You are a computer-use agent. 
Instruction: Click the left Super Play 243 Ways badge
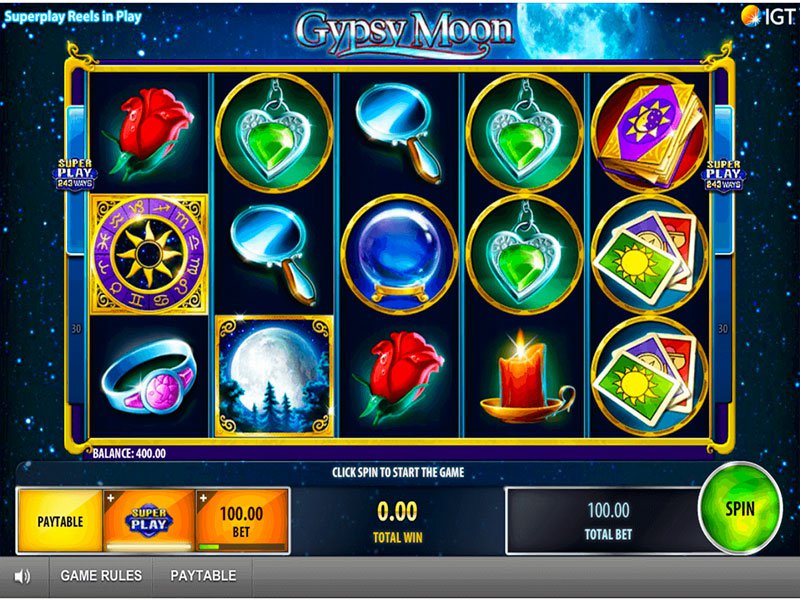(x=75, y=174)
